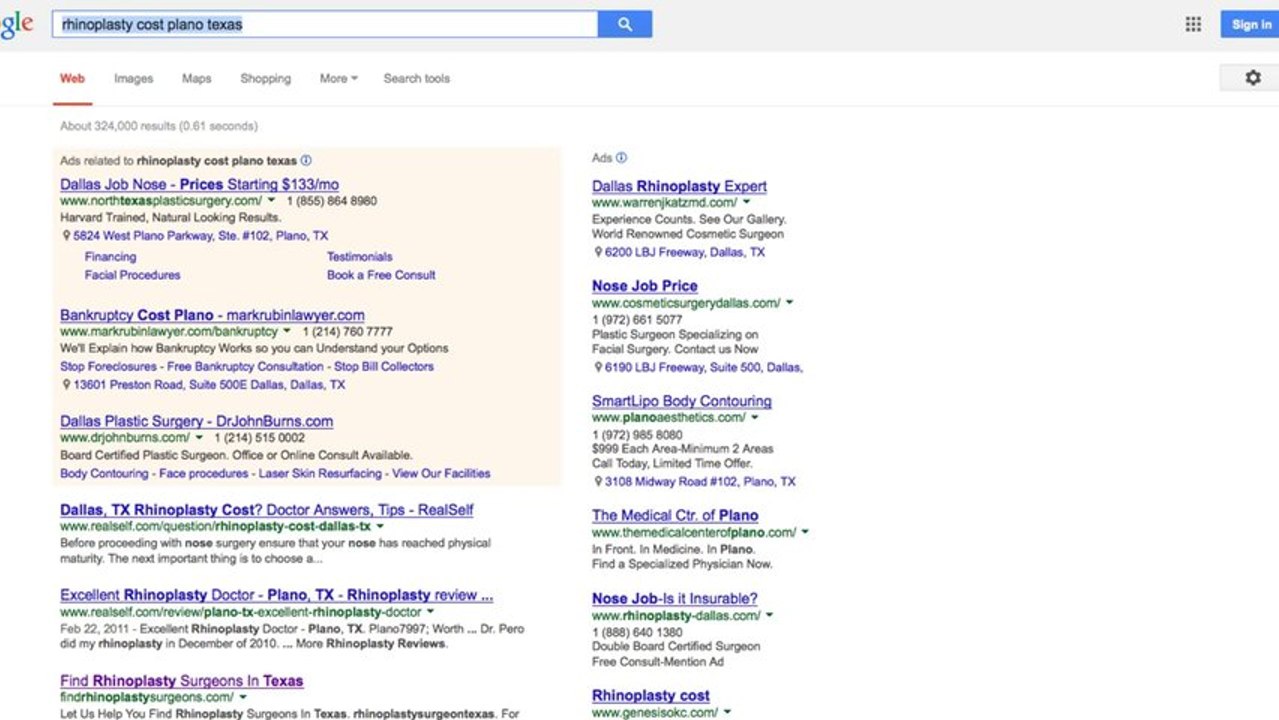Expand arrow next to genesisokc.com URL
1279x720 pixels.
click(x=727, y=713)
